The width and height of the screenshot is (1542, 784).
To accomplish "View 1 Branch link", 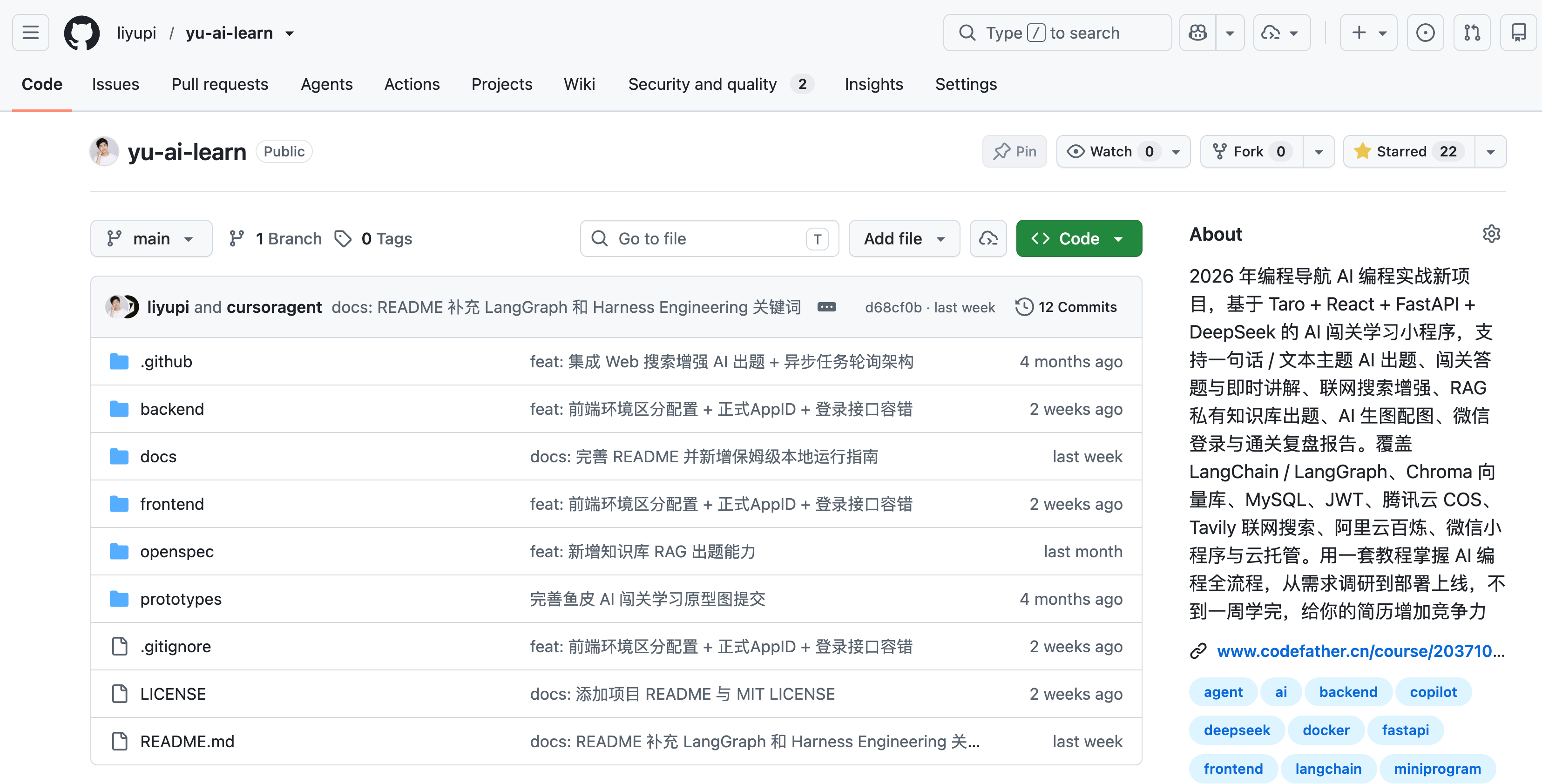I will coord(275,239).
